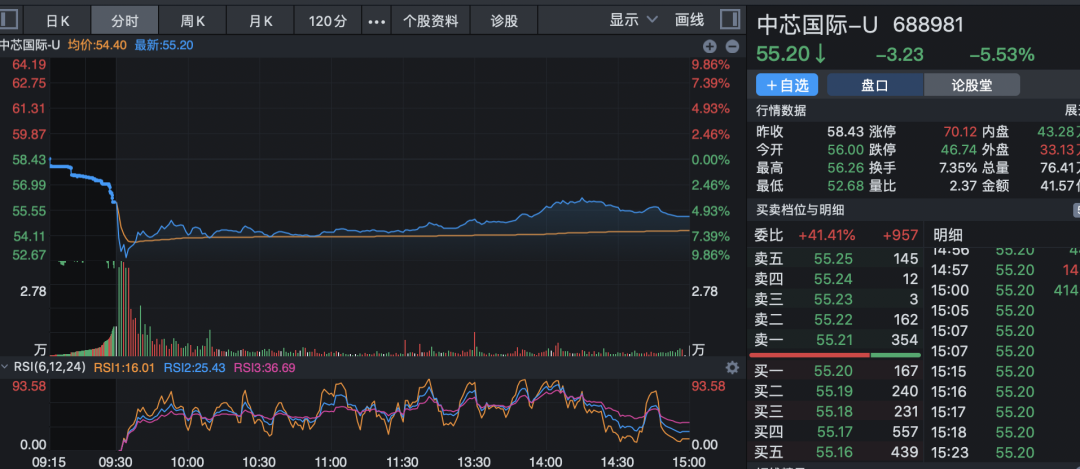The width and height of the screenshot is (1080, 469).
Task: Switch to the 周K chart tab
Action: point(193,20)
